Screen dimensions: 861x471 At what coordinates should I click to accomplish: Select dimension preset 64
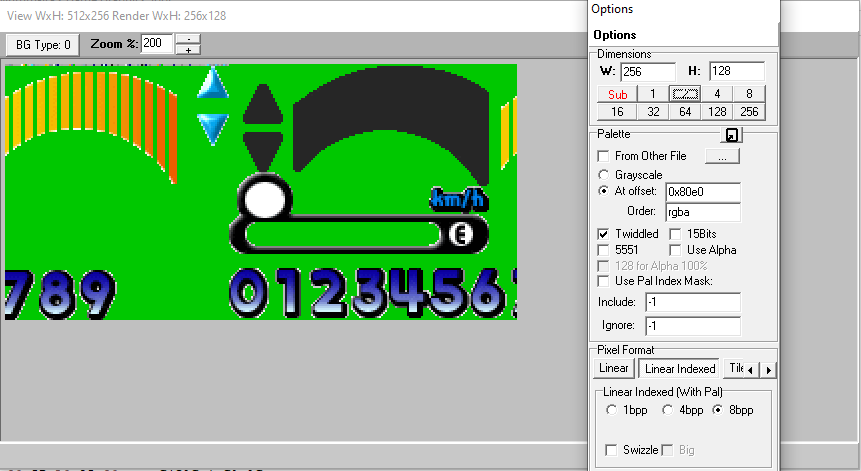click(685, 112)
